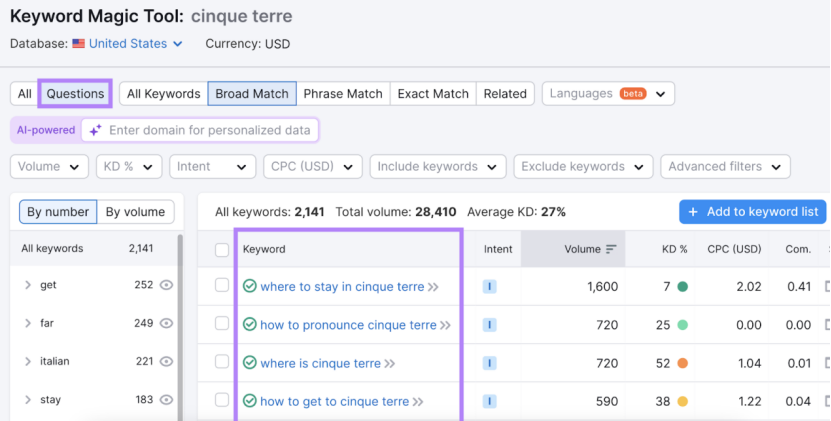Expand the 'far' keyword group

[x=28, y=323]
